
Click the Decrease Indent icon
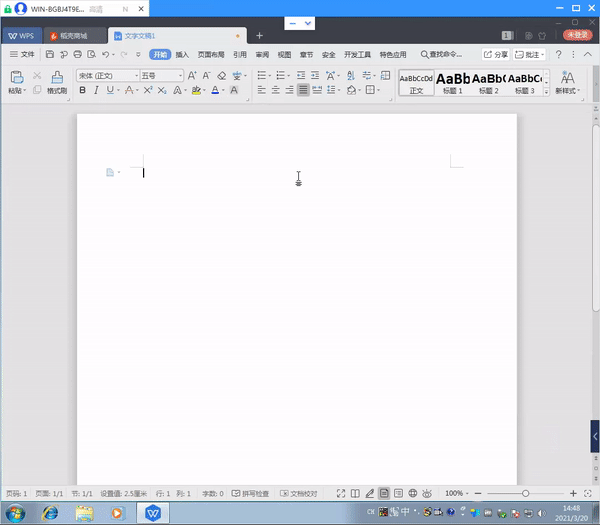pyautogui.click(x=301, y=75)
